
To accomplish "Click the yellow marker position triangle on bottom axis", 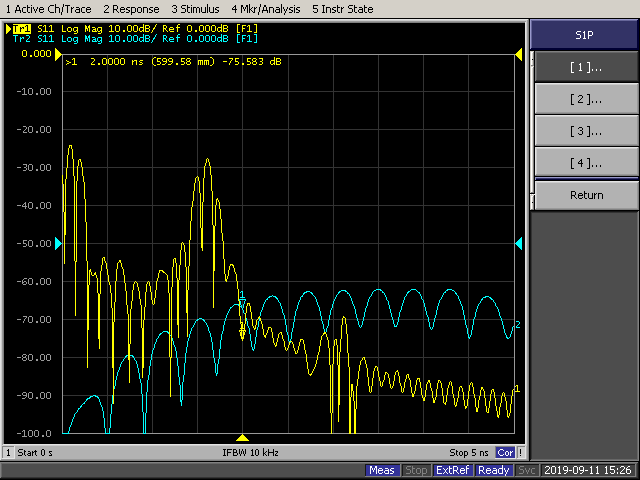I will tap(242, 438).
